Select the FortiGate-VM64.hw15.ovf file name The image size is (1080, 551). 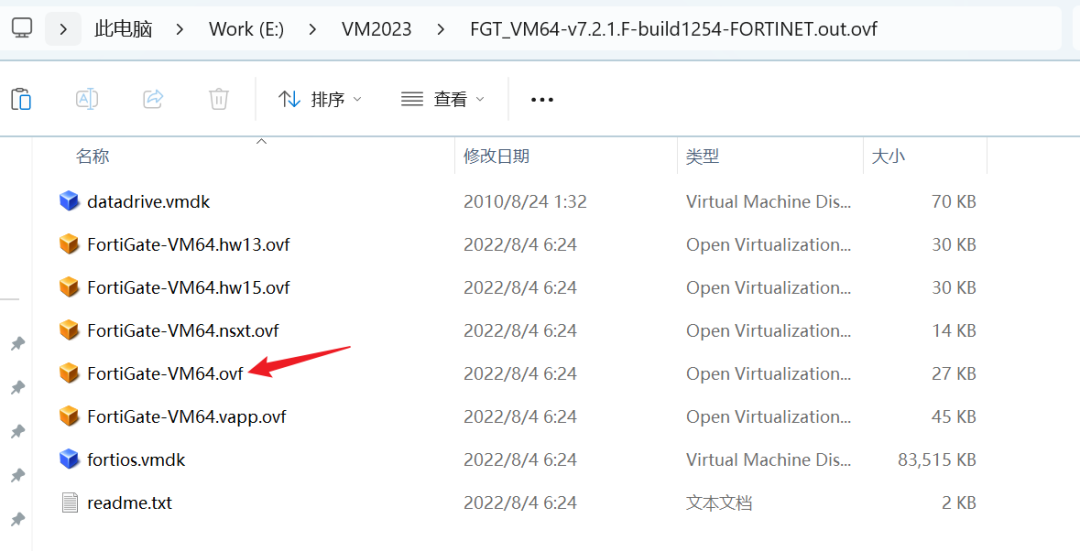coord(189,287)
